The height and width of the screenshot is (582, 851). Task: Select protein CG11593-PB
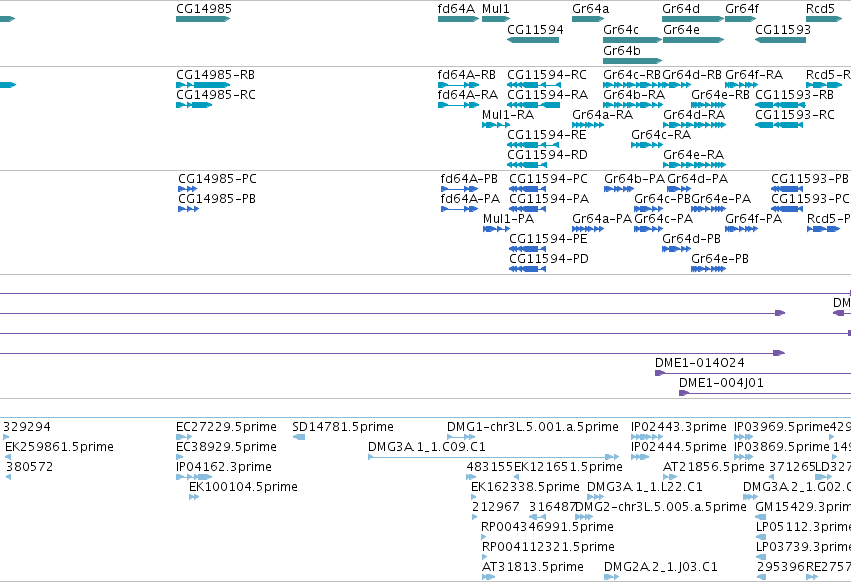(787, 189)
